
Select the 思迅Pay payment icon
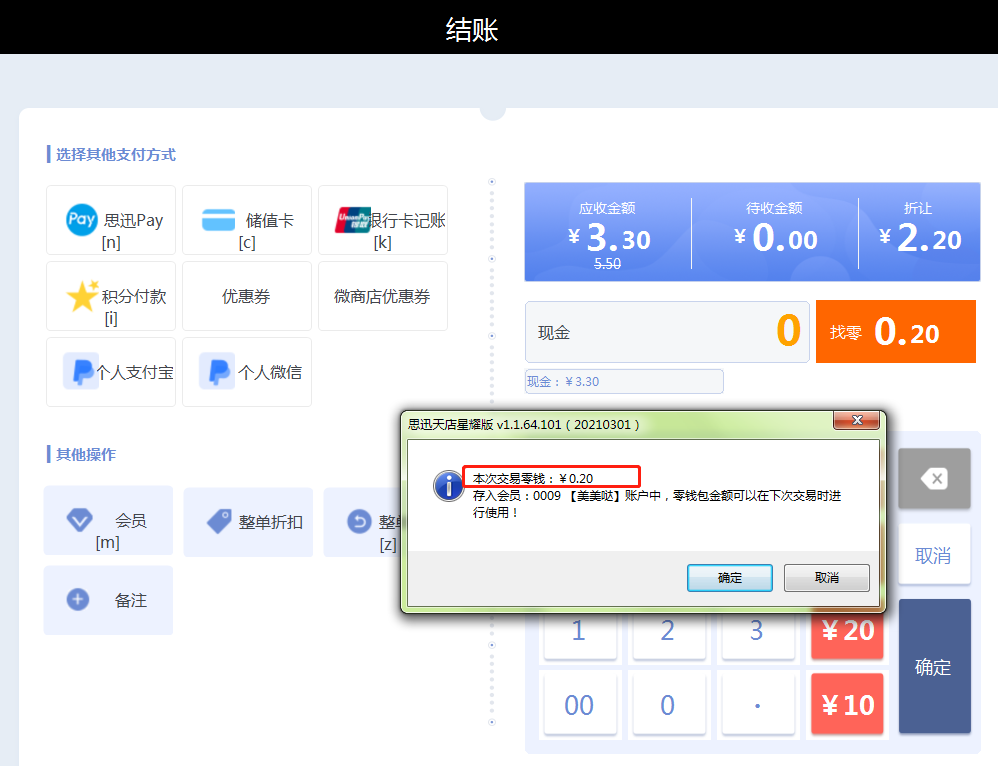pos(82,220)
